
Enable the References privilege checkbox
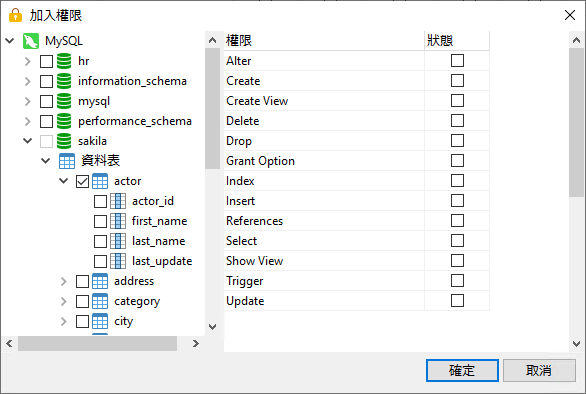[x=457, y=221]
